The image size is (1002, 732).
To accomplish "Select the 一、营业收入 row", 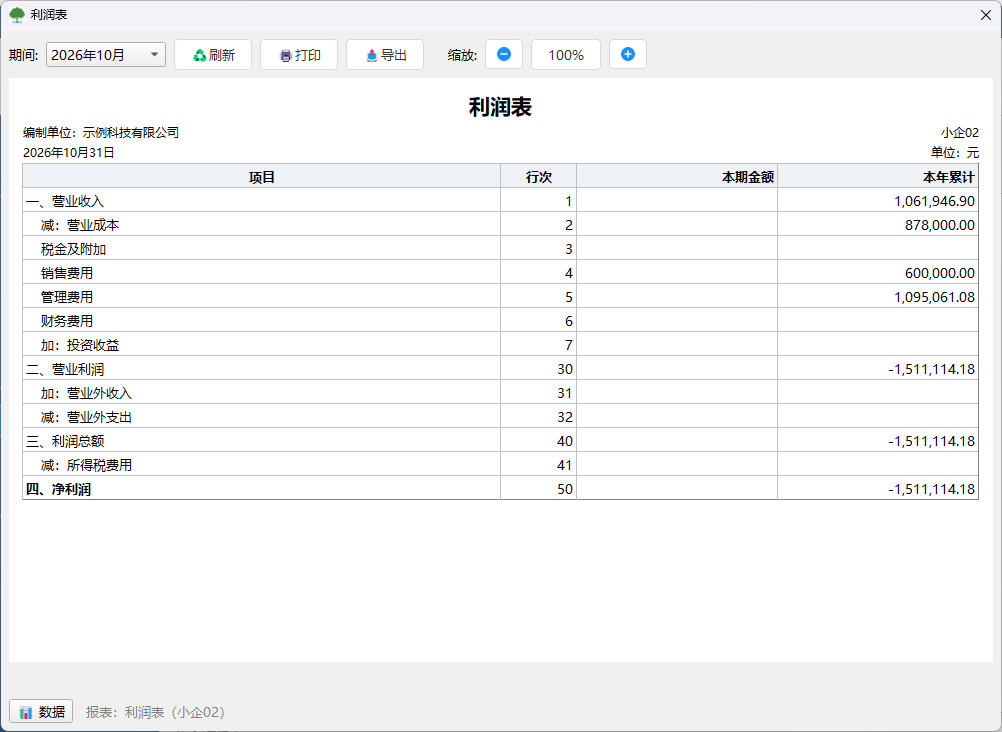I will [500, 201].
